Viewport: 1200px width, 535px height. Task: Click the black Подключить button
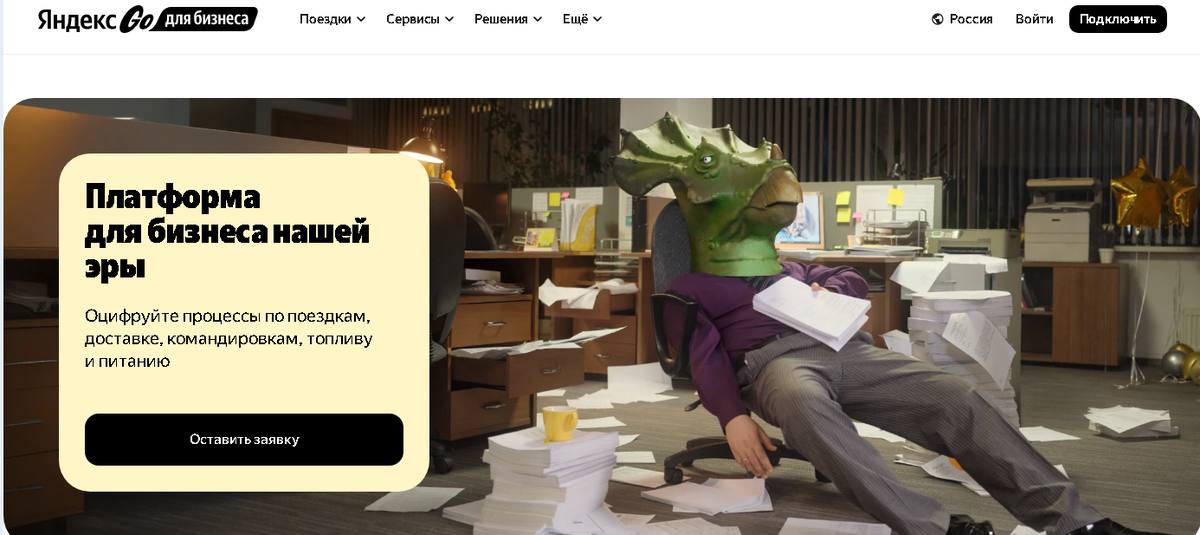point(1118,19)
